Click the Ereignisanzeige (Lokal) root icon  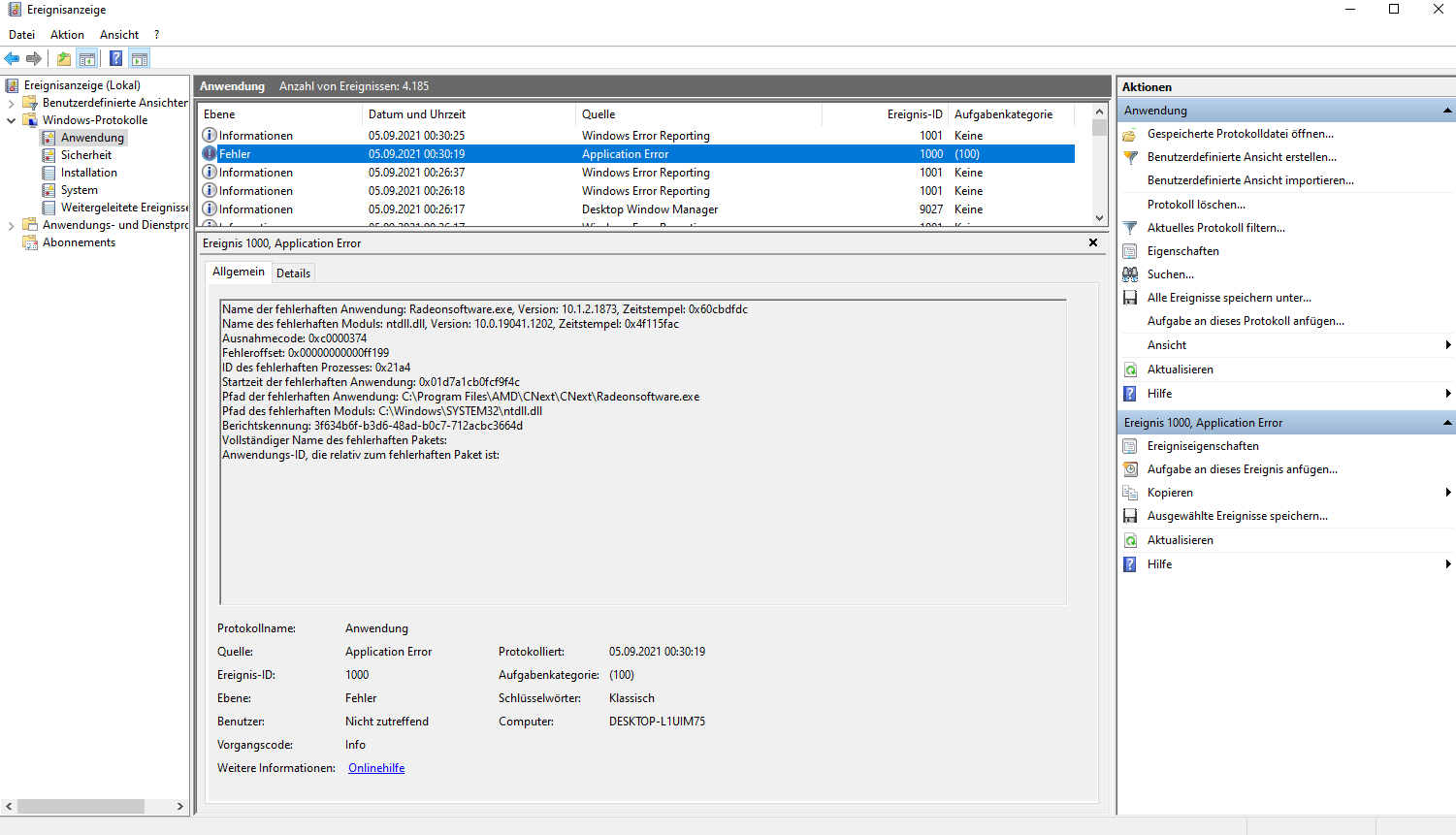(13, 85)
